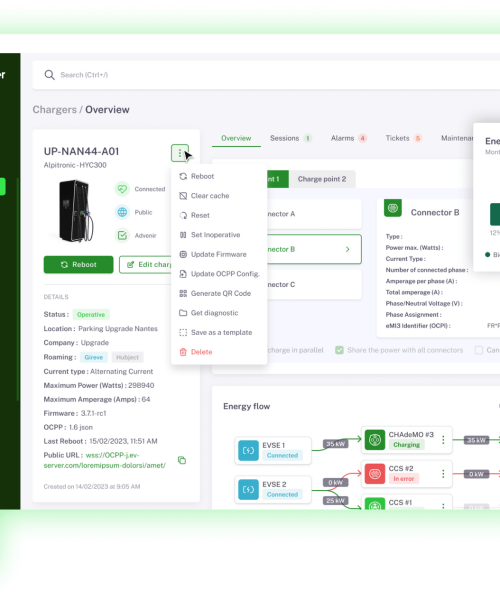
Task: Click the Clear cache icon
Action: pyautogui.click(x=183, y=196)
